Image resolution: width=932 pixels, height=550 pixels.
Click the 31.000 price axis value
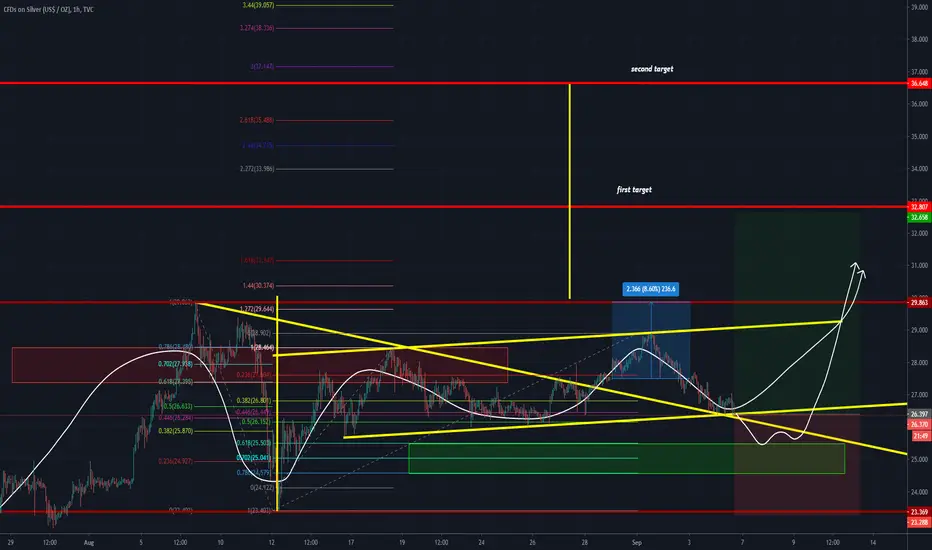click(919, 266)
